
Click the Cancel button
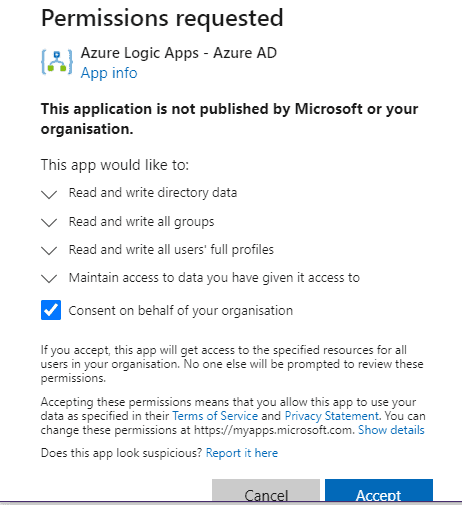point(266,491)
